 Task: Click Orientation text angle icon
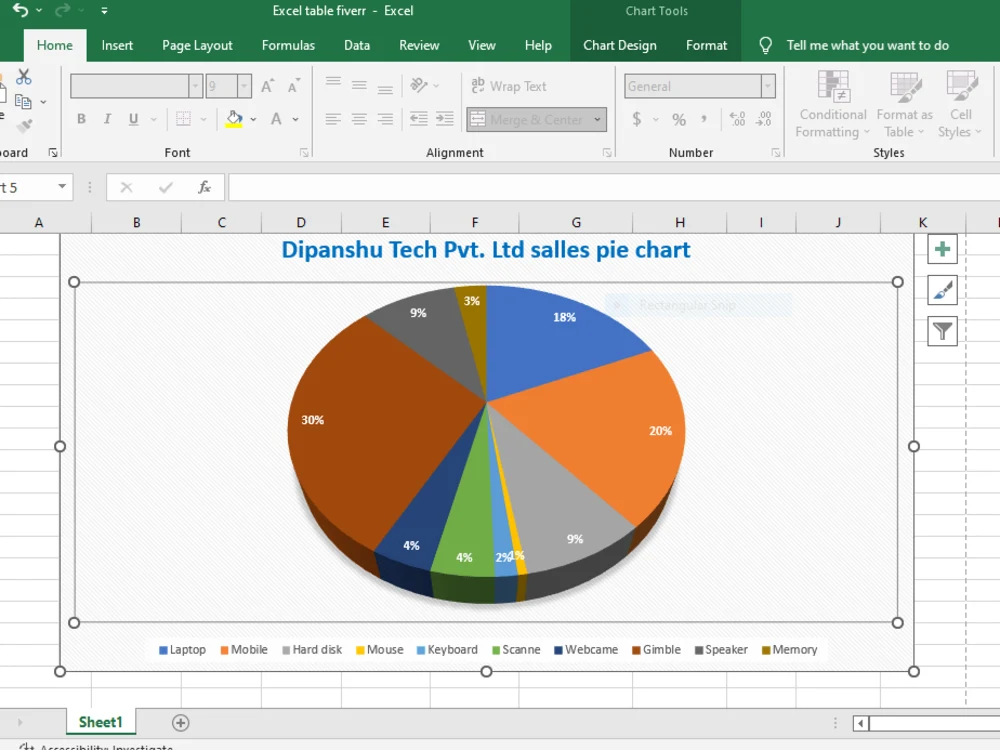pyautogui.click(x=419, y=85)
